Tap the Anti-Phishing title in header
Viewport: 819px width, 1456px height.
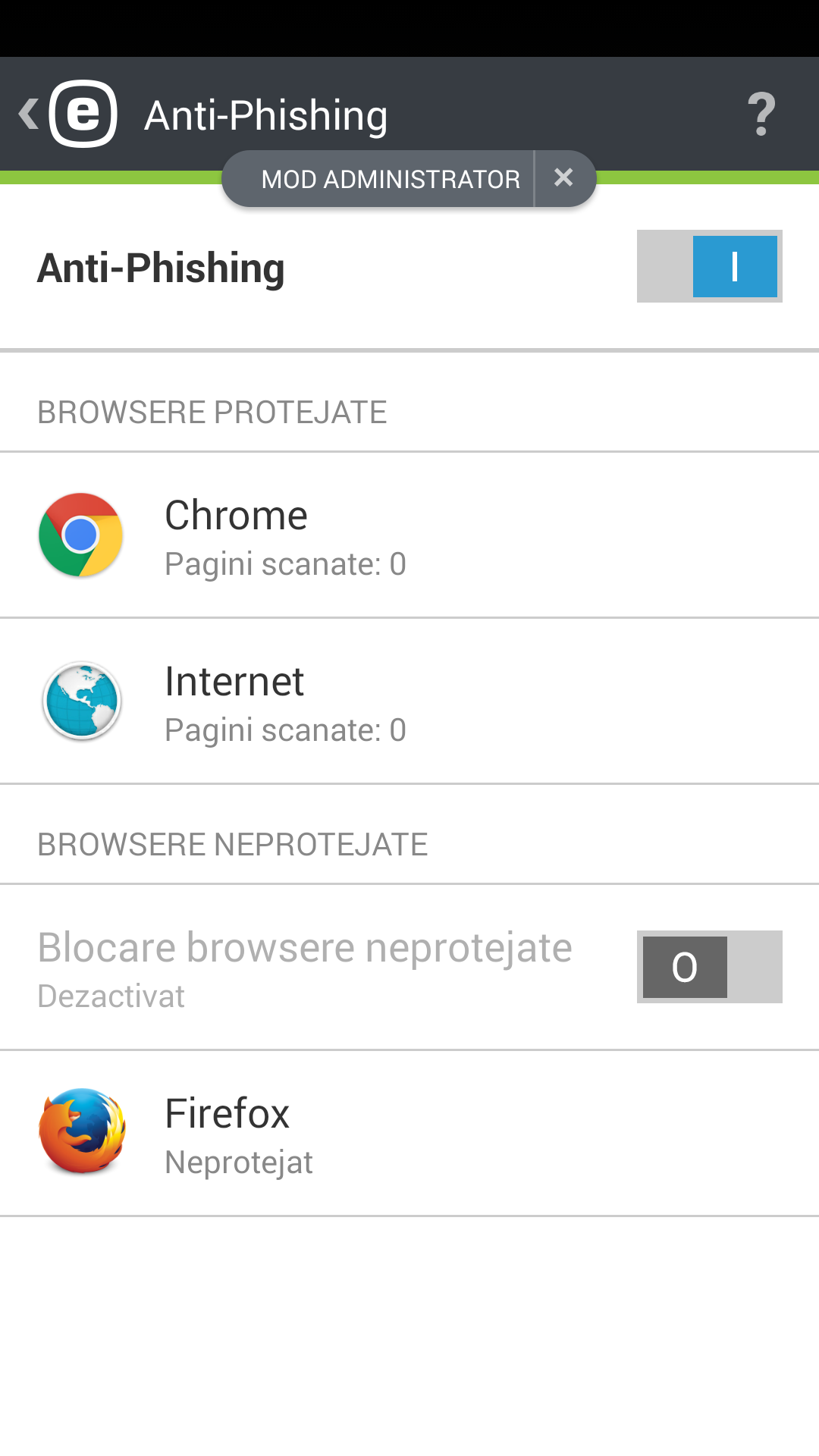pyautogui.click(x=266, y=115)
